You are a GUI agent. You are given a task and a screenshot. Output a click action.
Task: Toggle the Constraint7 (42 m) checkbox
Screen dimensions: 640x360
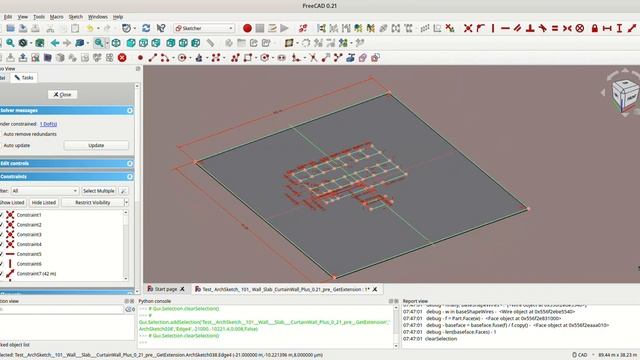pos(1,273)
